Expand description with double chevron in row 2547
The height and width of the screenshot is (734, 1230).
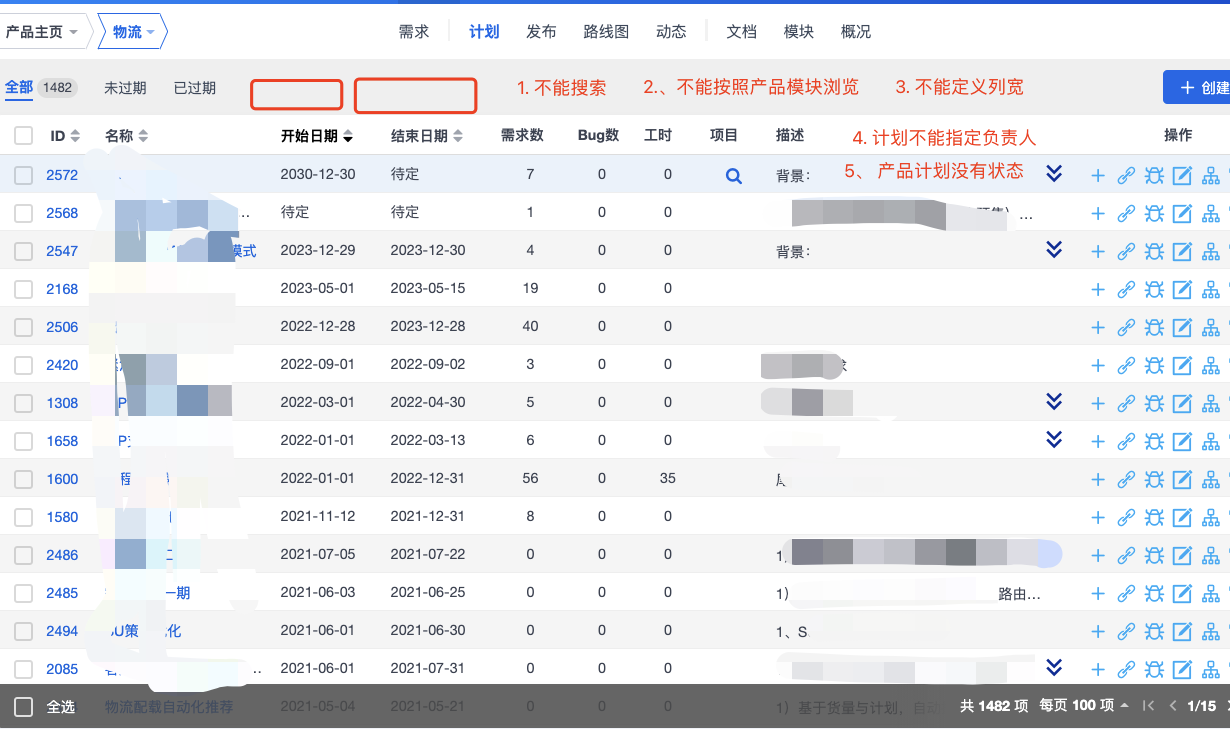coord(1053,249)
